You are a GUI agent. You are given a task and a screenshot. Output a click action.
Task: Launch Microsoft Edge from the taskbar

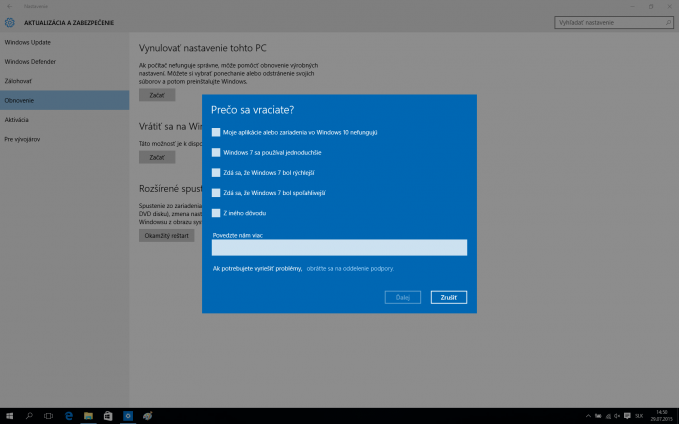pyautogui.click(x=68, y=416)
